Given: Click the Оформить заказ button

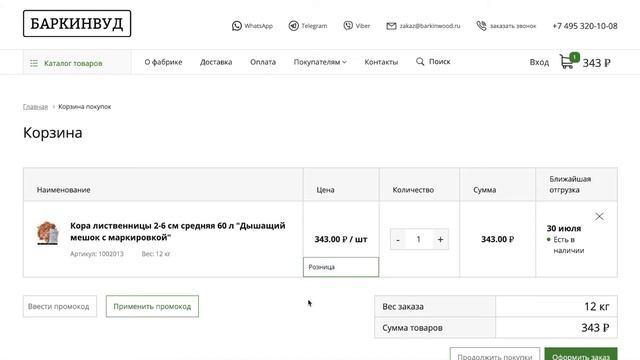Looking at the screenshot, I should pyautogui.click(x=581, y=354).
